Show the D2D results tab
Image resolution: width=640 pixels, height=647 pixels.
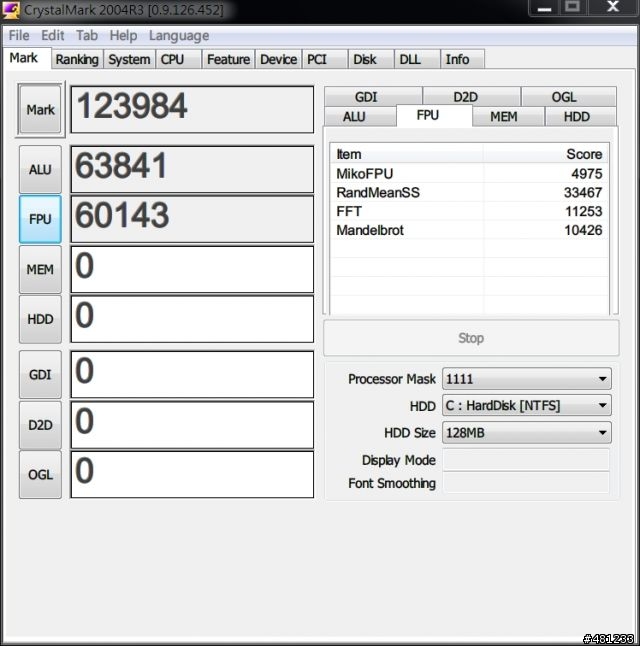click(471, 97)
